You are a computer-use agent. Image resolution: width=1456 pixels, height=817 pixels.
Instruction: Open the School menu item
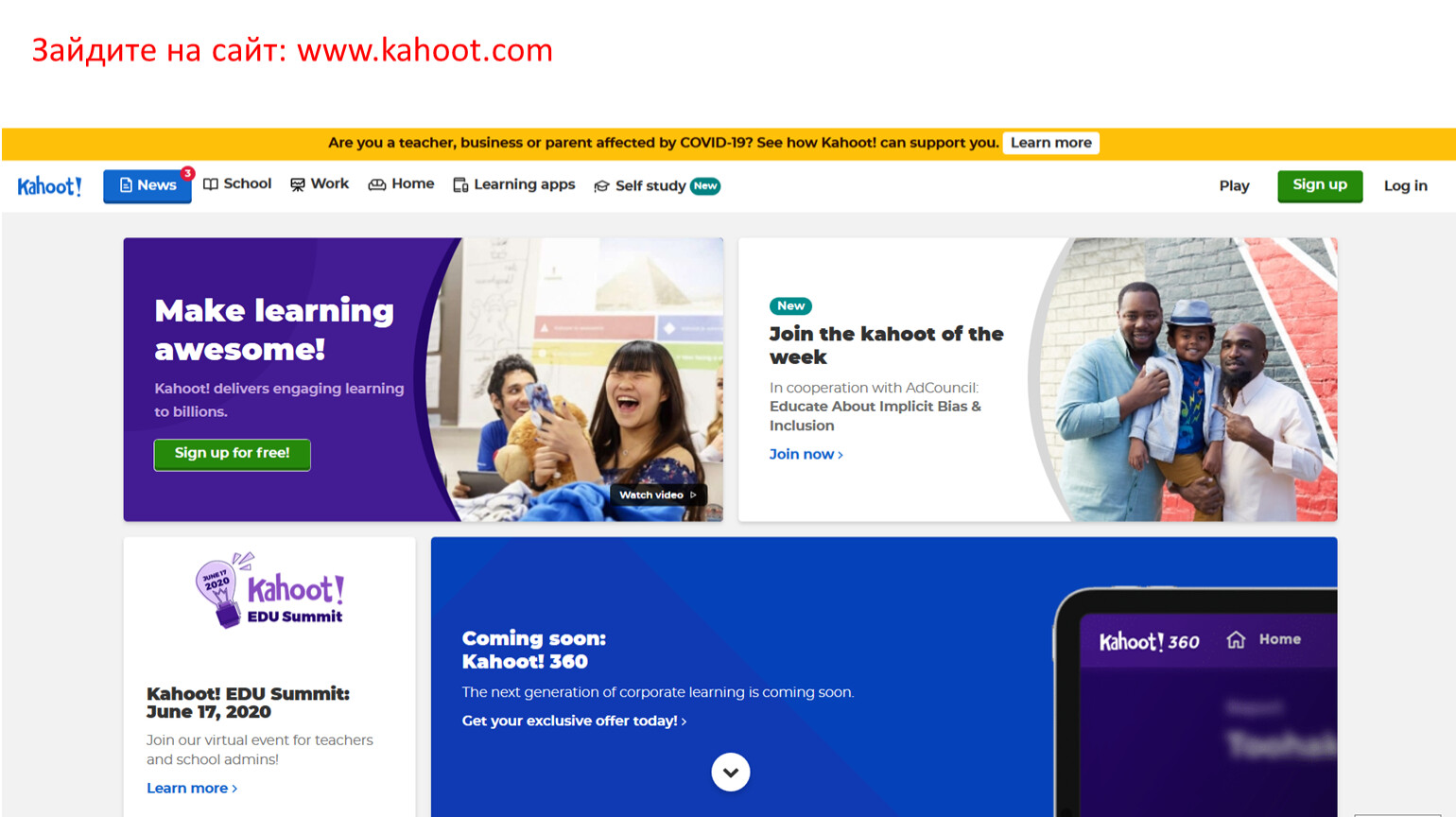(x=237, y=184)
